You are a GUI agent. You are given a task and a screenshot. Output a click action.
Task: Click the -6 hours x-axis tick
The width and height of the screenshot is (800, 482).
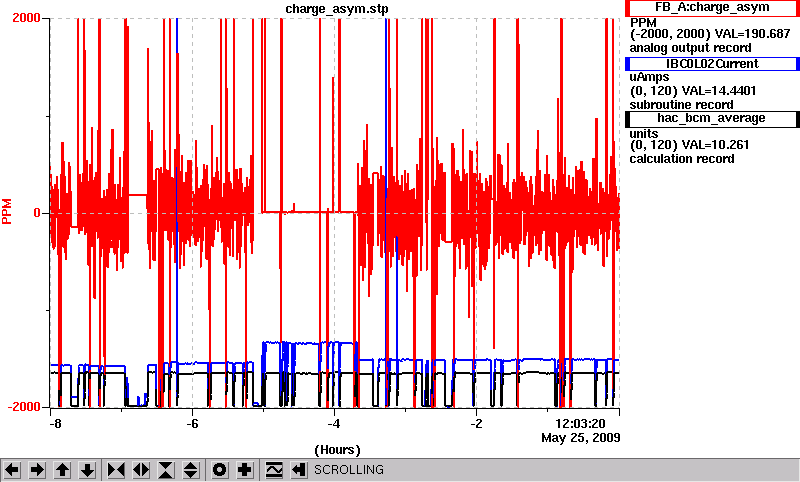[192, 424]
